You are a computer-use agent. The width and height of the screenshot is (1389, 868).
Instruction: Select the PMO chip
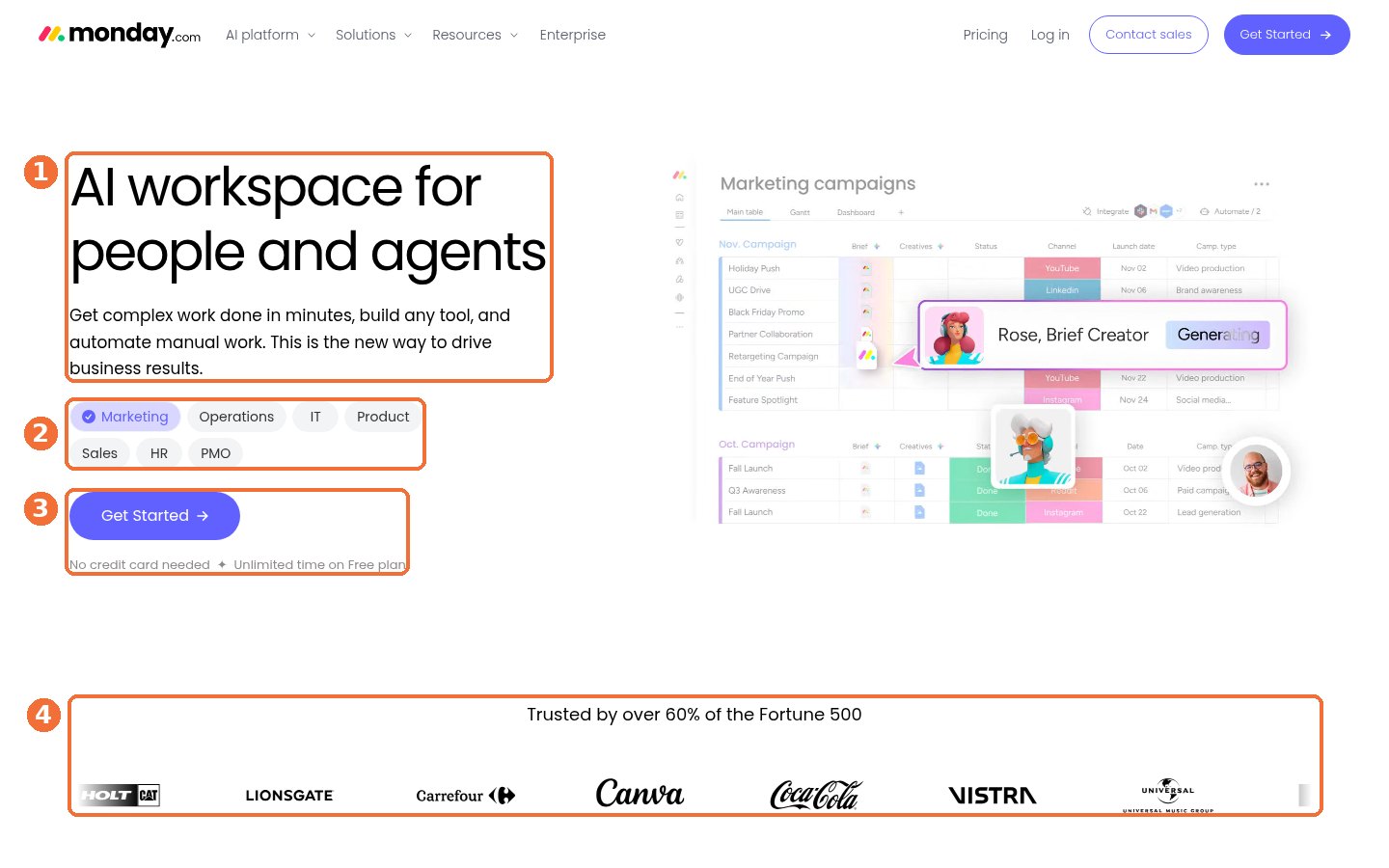tap(216, 453)
